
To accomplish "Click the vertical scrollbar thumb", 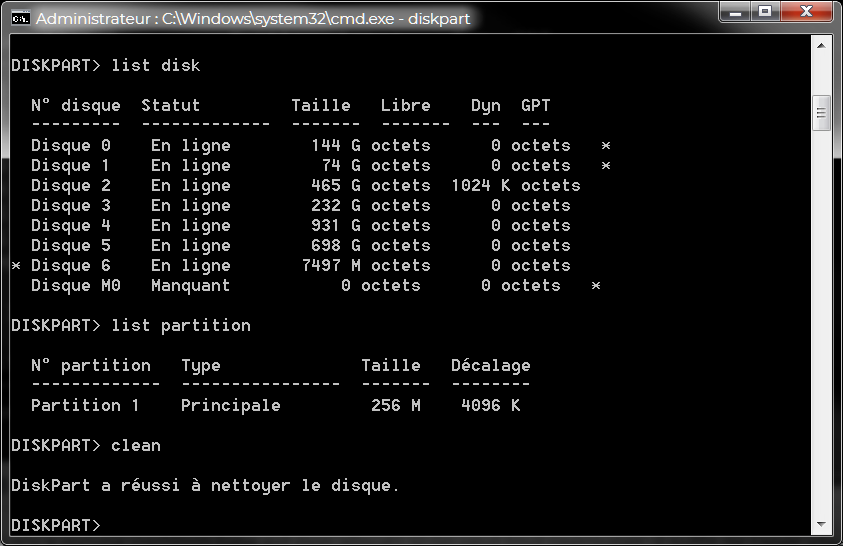I will tap(822, 112).
